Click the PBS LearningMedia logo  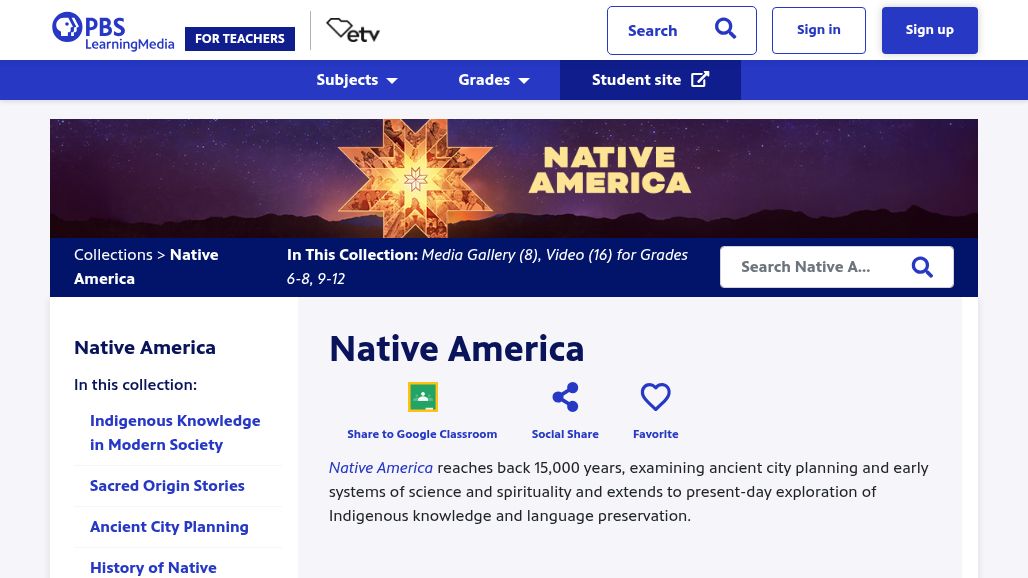[x=112, y=31]
